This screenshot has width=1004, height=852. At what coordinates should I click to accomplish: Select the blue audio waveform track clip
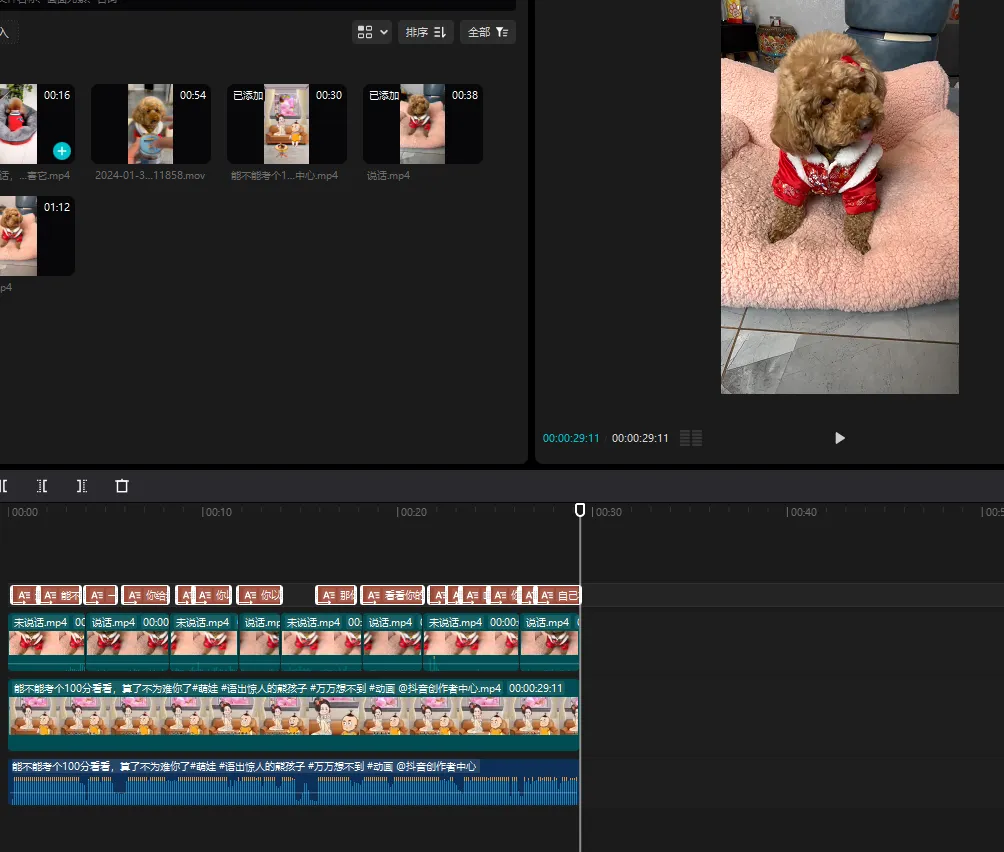coord(293,782)
